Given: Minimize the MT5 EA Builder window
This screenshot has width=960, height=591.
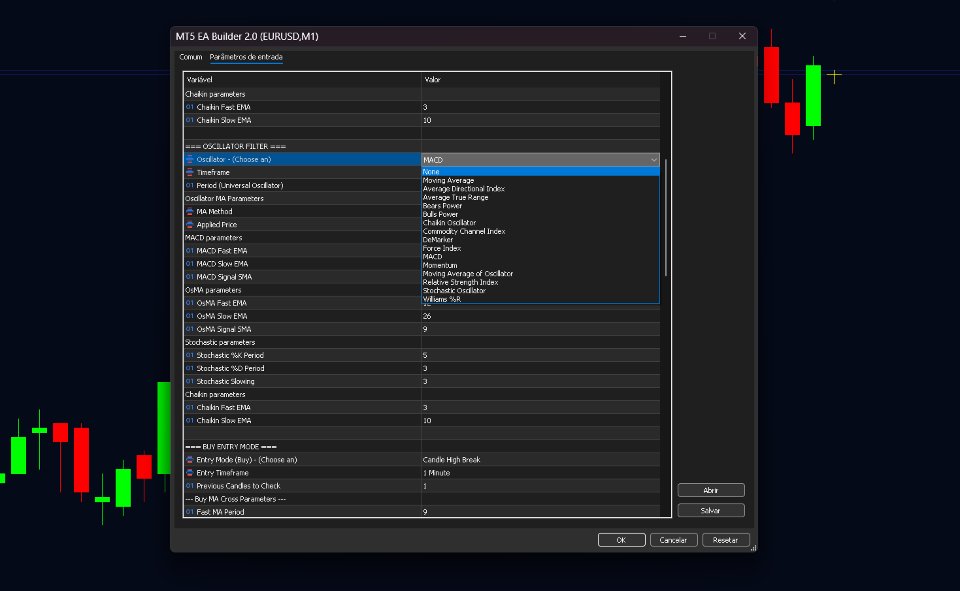Looking at the screenshot, I should [x=683, y=36].
